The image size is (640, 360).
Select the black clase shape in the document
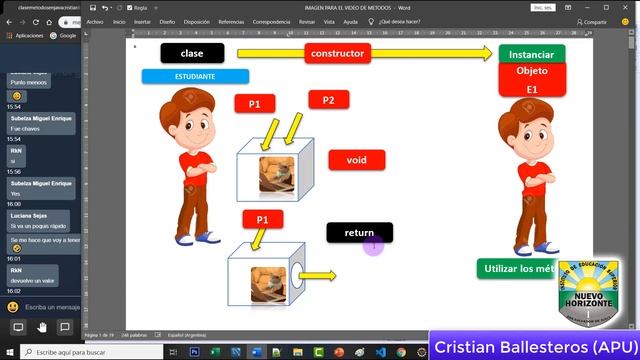pyautogui.click(x=192, y=53)
